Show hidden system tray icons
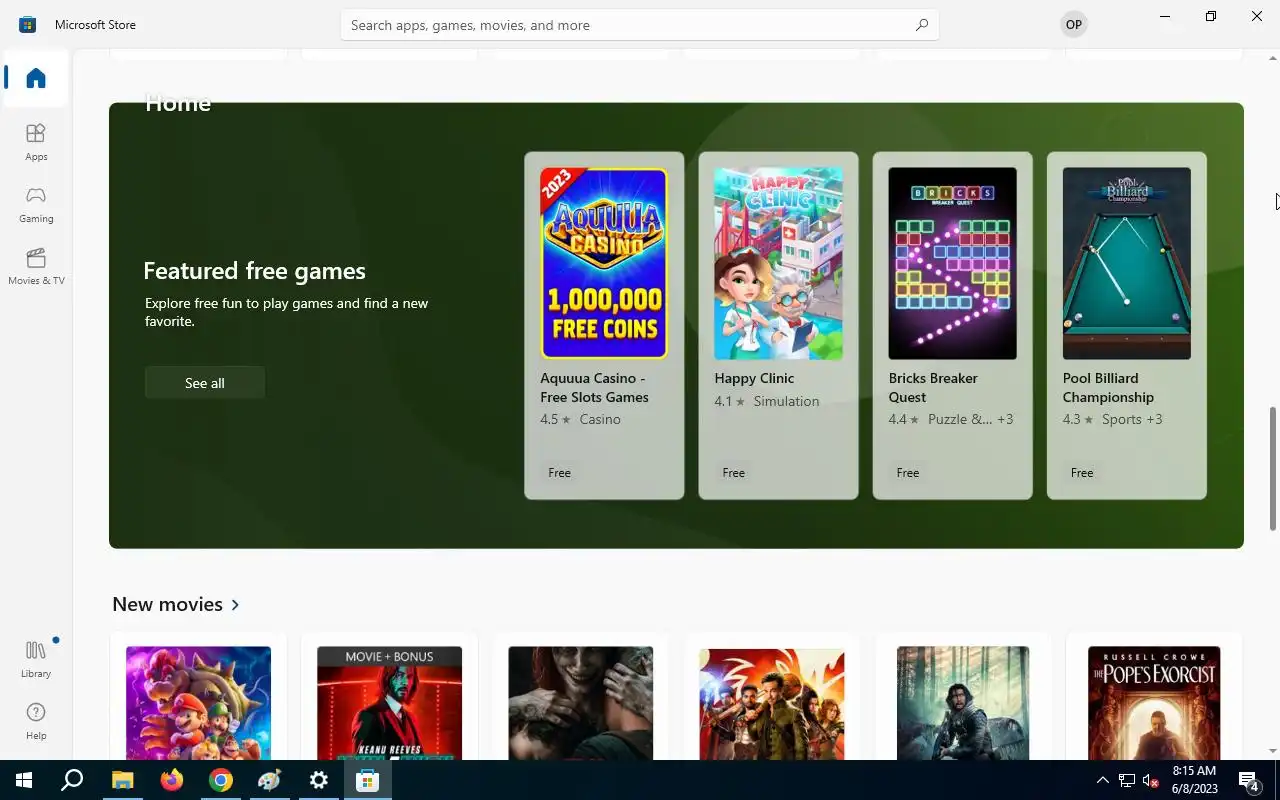Viewport: 1280px width, 800px height. coord(1103,780)
